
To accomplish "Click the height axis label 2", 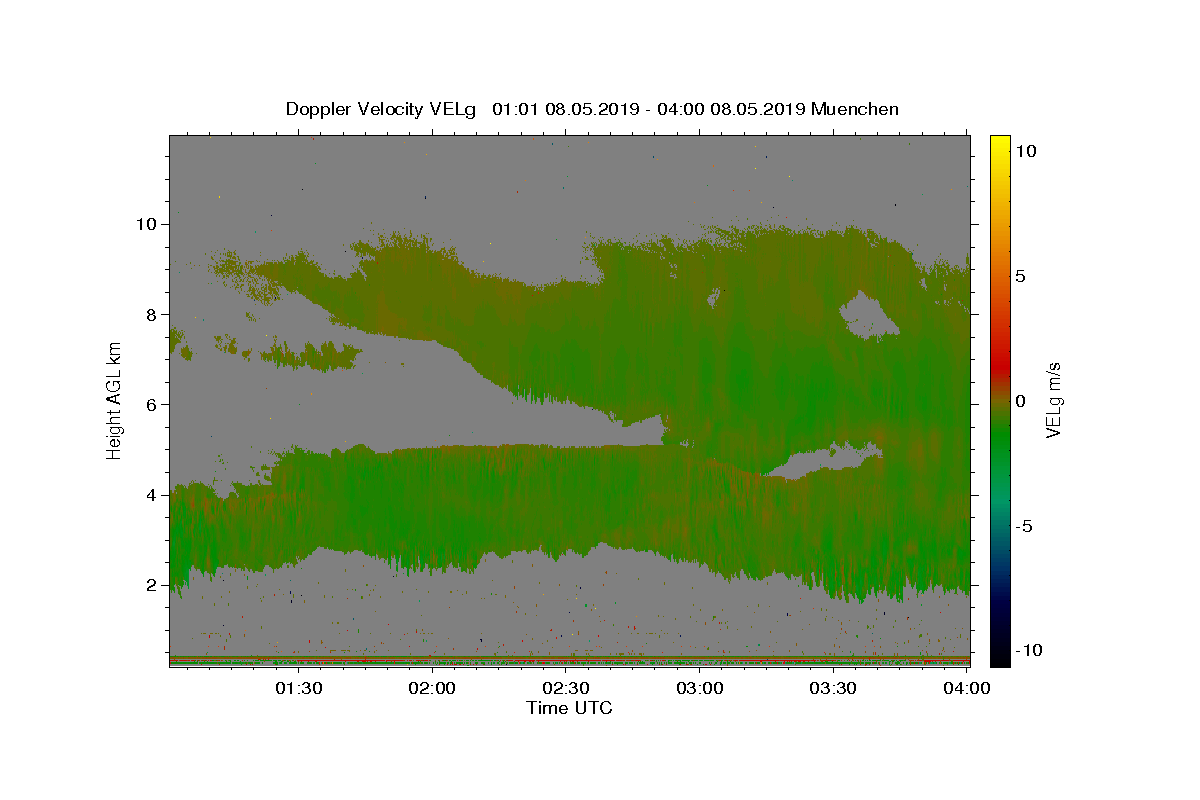I will [151, 585].
